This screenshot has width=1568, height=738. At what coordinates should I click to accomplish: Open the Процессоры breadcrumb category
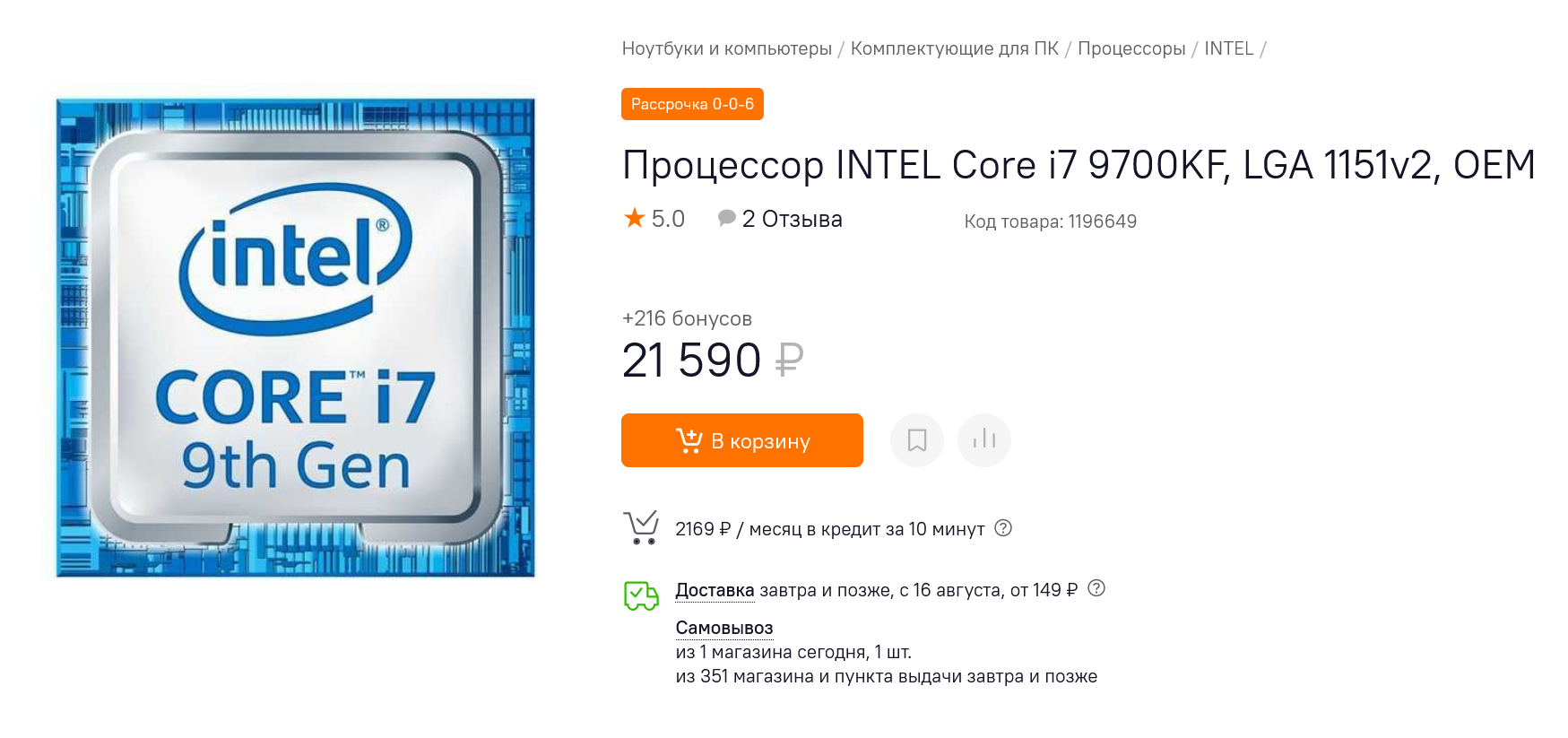coord(1131,48)
